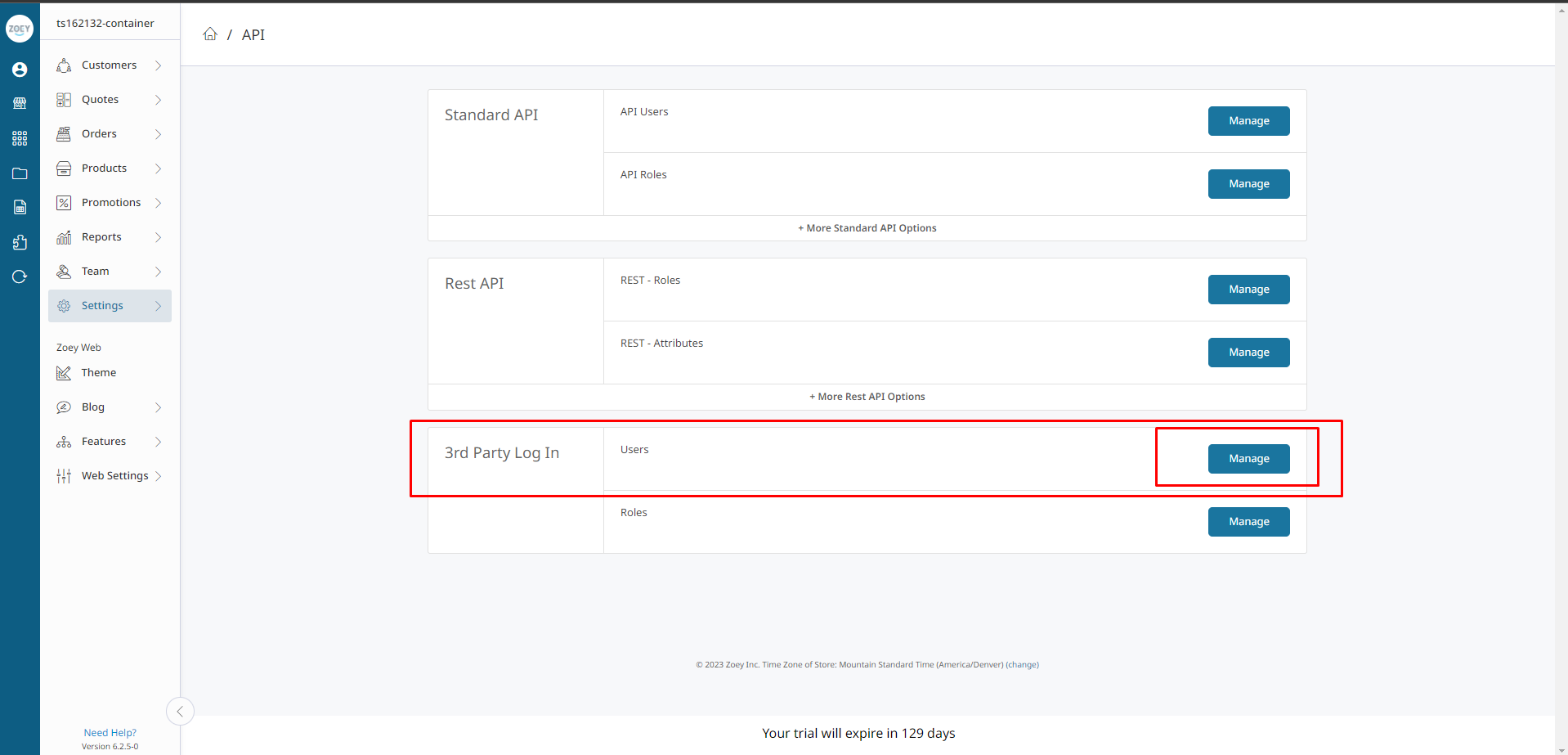Open the apps grid icon

click(19, 138)
